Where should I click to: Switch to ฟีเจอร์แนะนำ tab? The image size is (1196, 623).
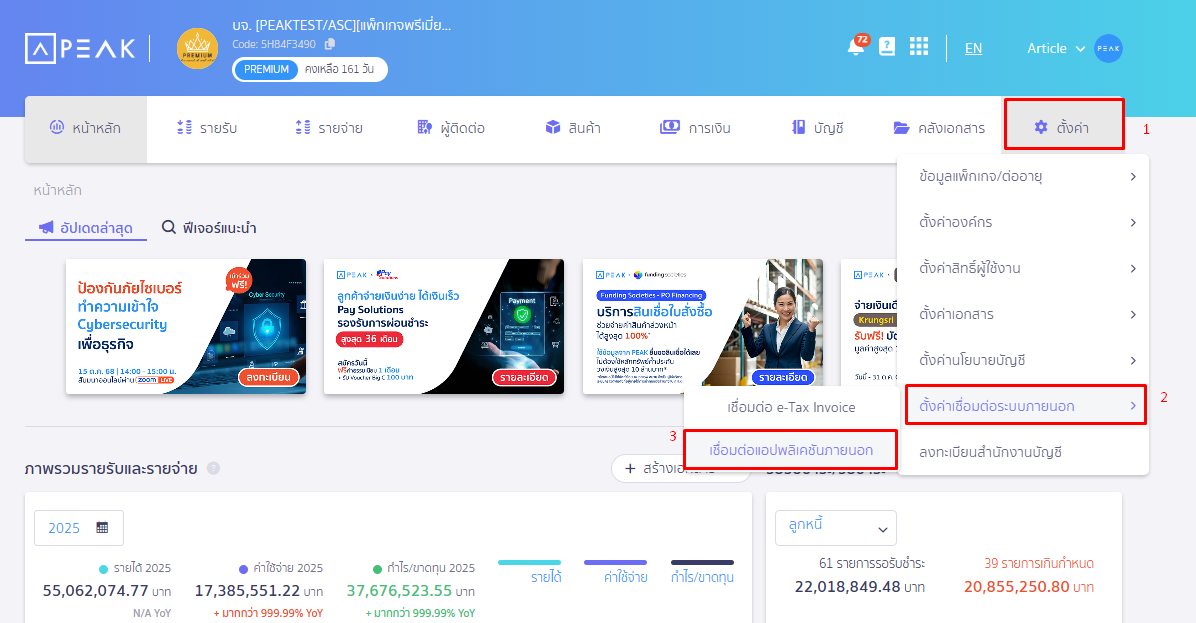pyautogui.click(x=209, y=228)
